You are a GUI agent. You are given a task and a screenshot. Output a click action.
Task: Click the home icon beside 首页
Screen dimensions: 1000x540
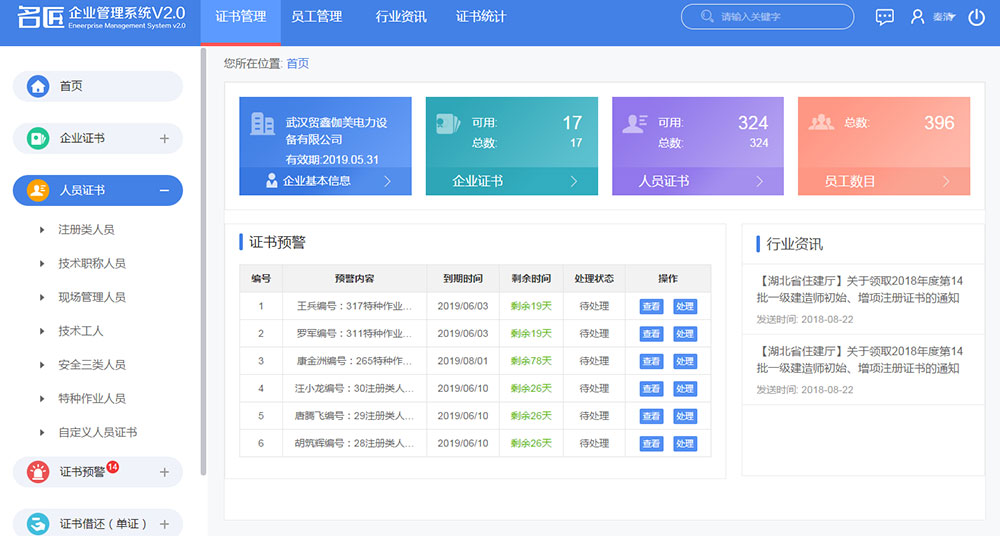tap(38, 86)
